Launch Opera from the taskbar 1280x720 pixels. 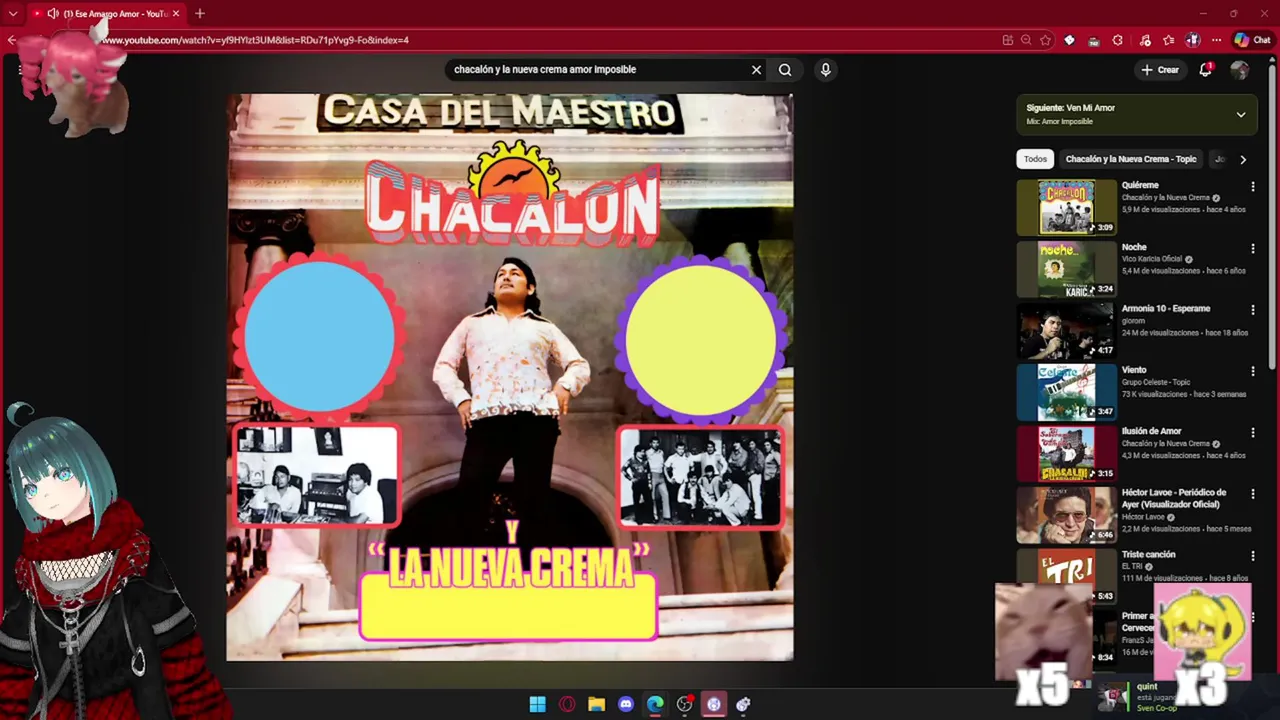tap(567, 704)
